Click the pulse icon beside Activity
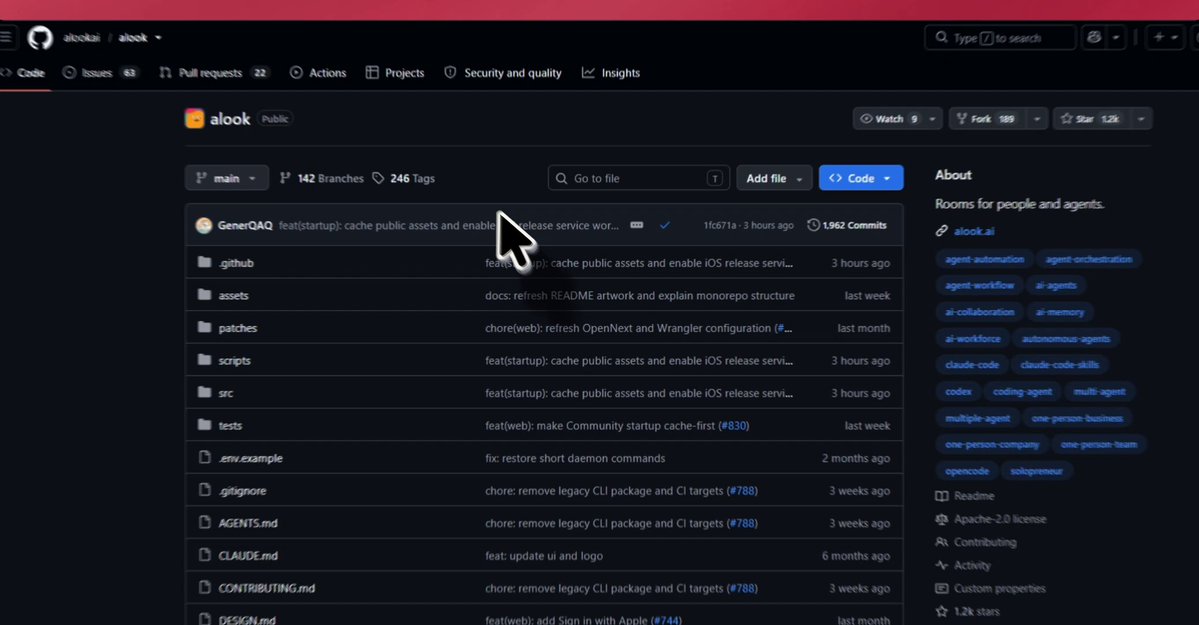This screenshot has height=625, width=1199. pyautogui.click(x=941, y=565)
